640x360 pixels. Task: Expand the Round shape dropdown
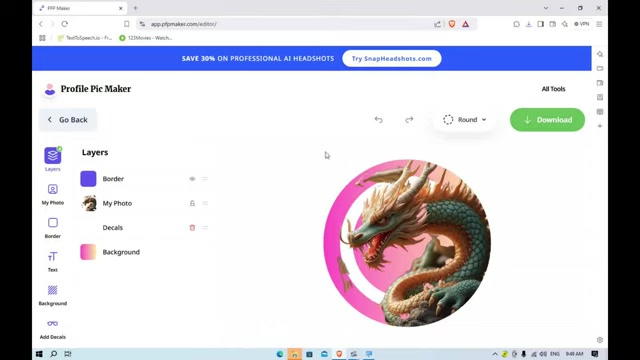[465, 120]
